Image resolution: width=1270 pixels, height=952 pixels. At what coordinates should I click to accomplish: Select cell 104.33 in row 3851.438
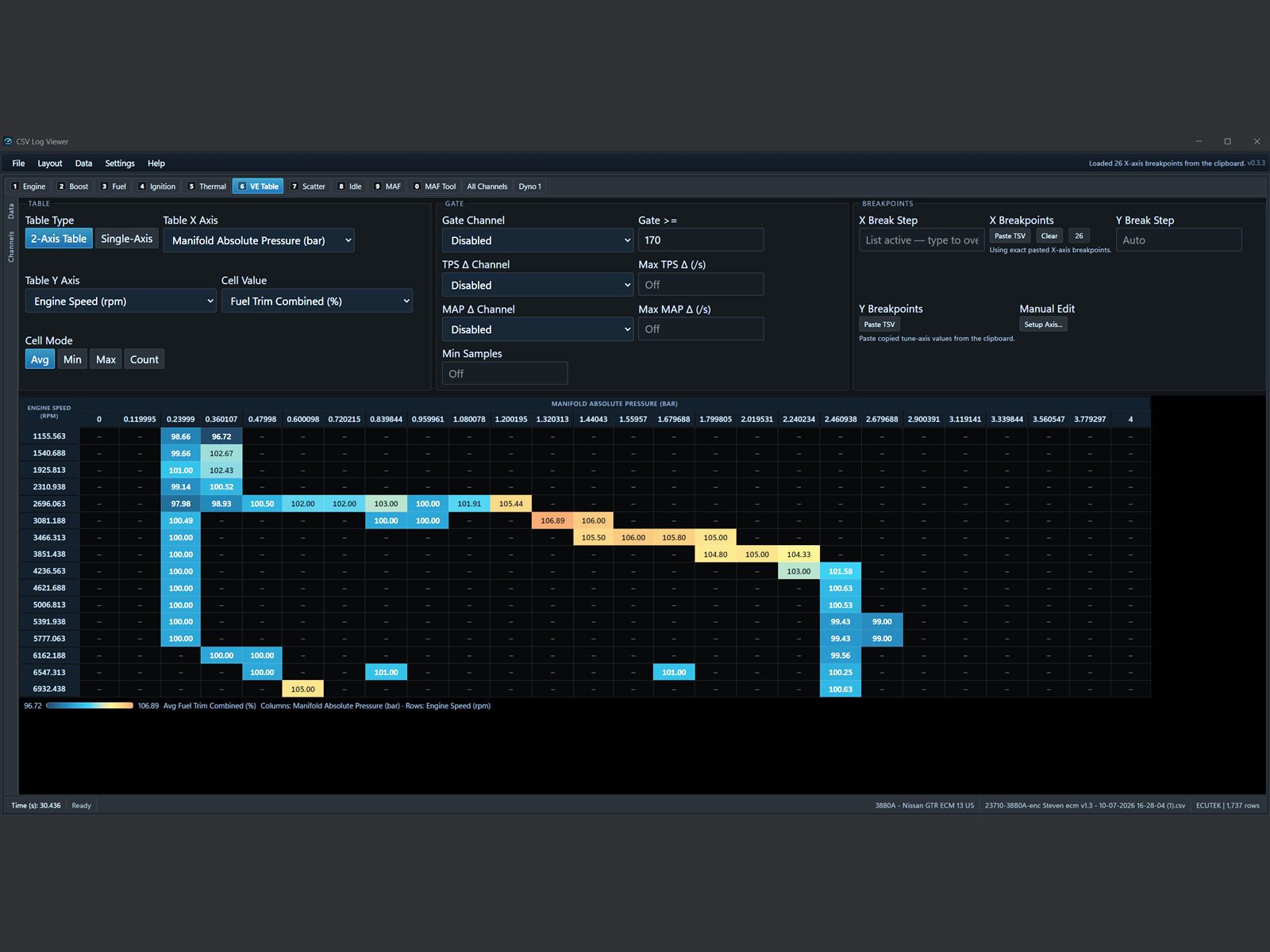click(799, 555)
